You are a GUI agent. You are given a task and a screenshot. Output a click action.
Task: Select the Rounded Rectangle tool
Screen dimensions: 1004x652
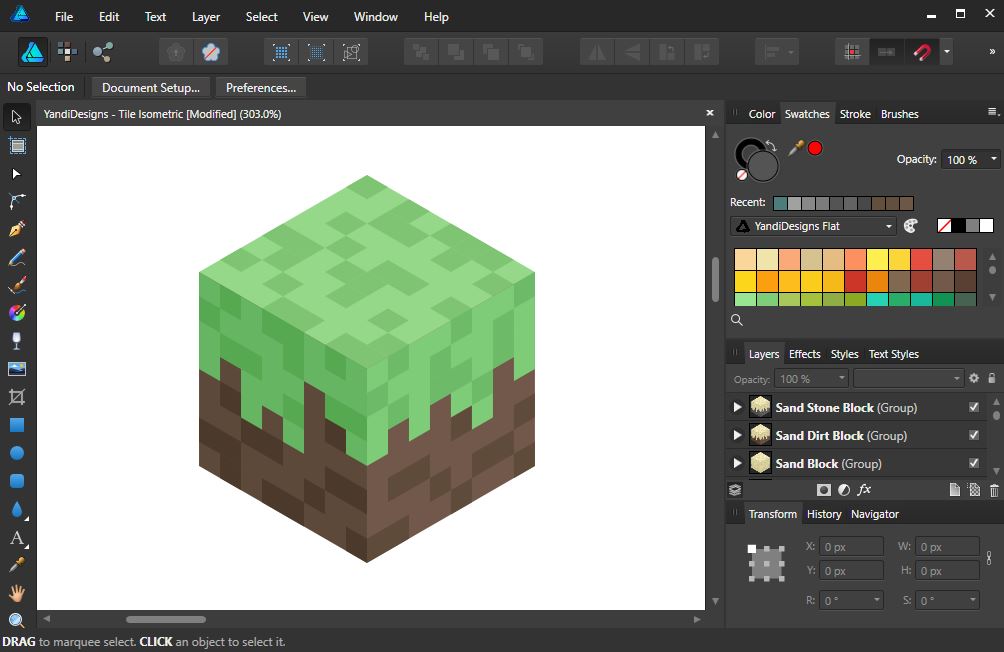[17, 481]
